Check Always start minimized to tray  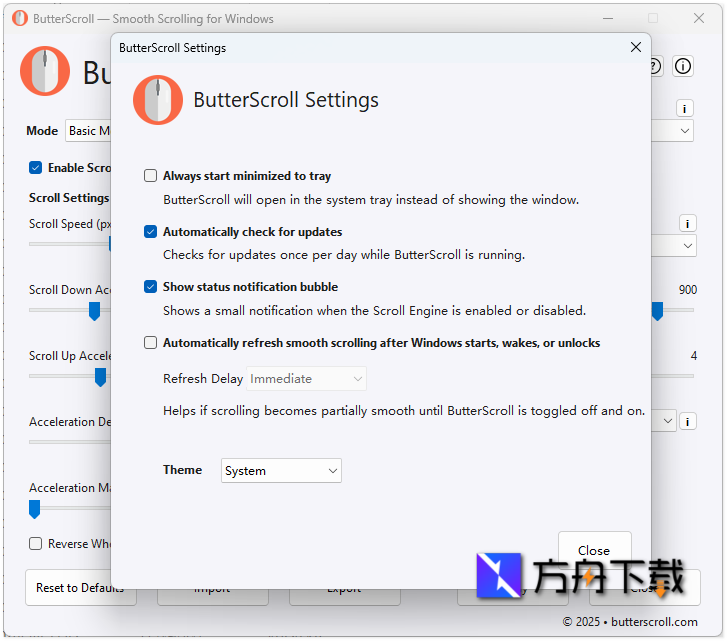[x=150, y=176]
